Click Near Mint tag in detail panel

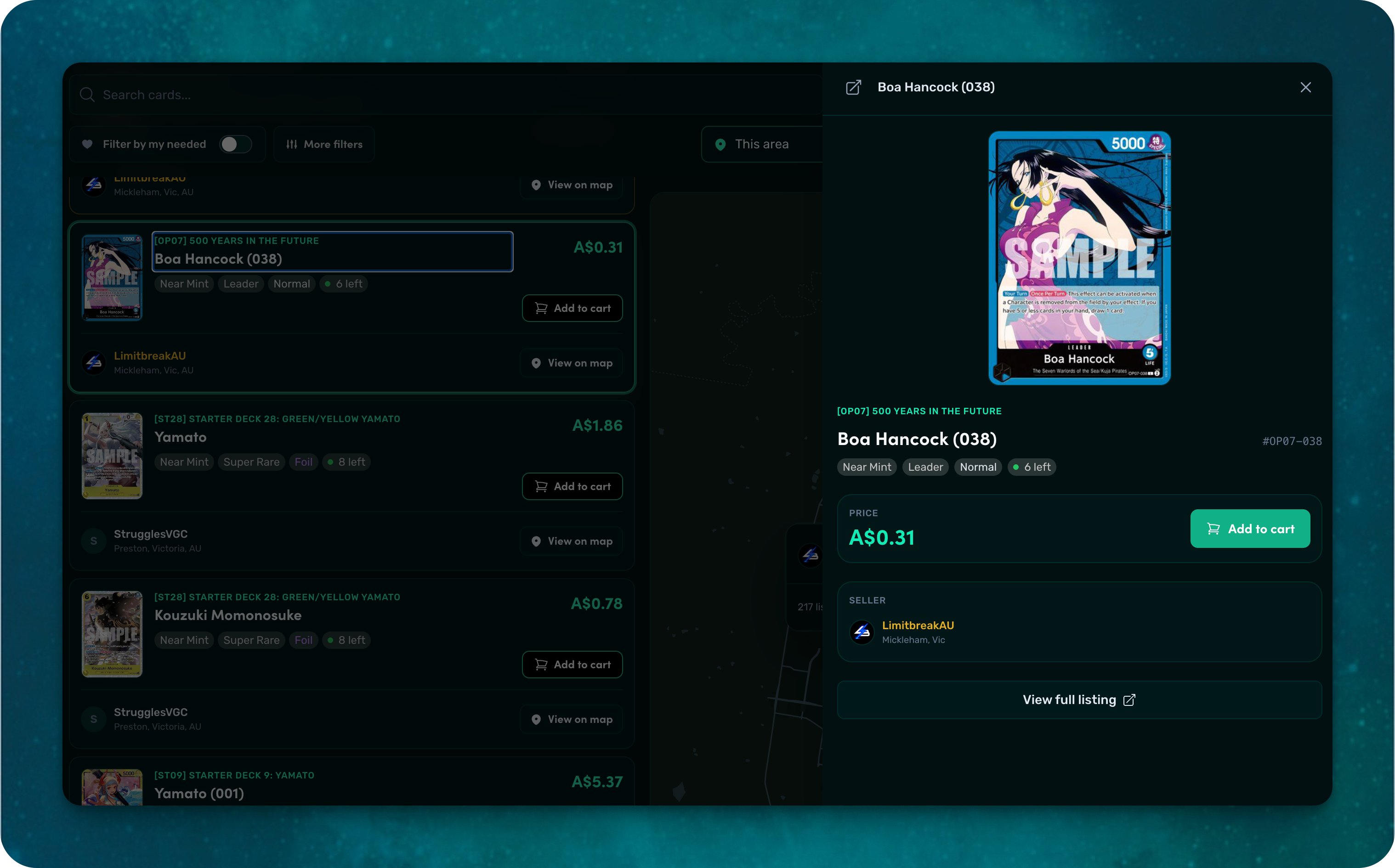(x=867, y=467)
